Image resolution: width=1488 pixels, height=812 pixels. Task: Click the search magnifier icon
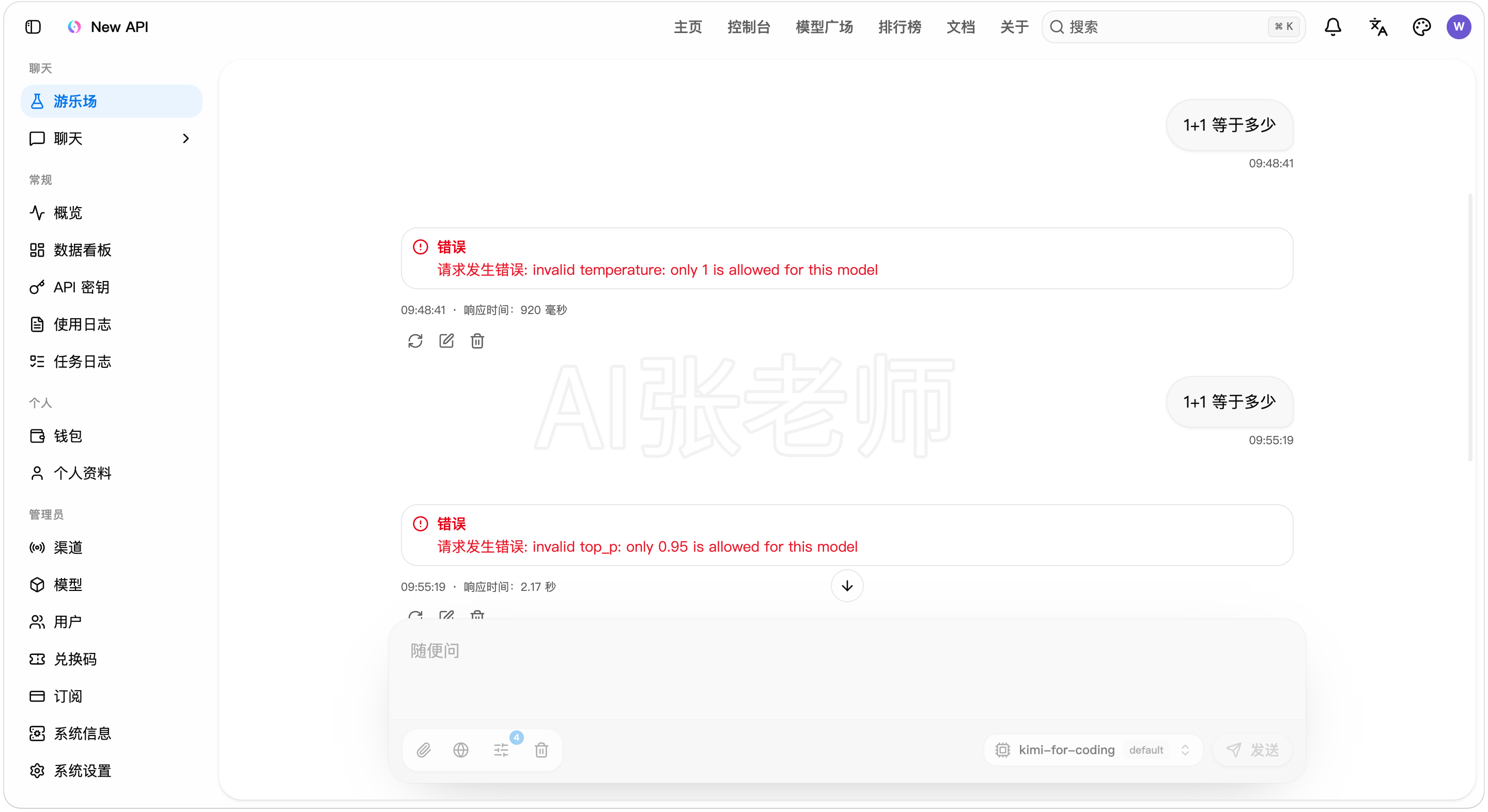pyautogui.click(x=1057, y=27)
